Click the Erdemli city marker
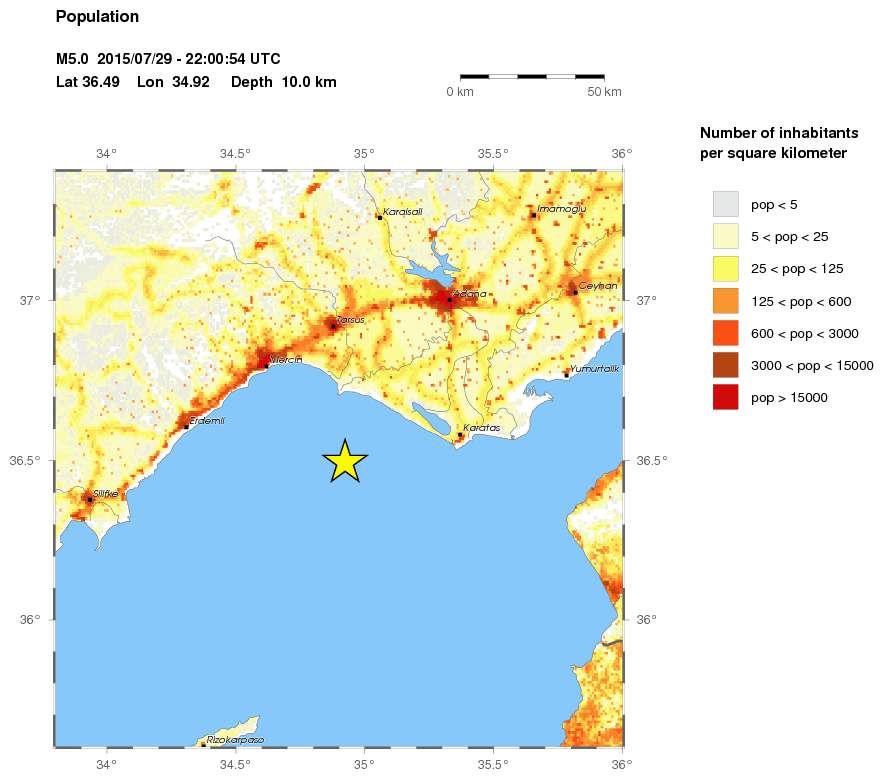This screenshot has width=884, height=779. pos(187,426)
